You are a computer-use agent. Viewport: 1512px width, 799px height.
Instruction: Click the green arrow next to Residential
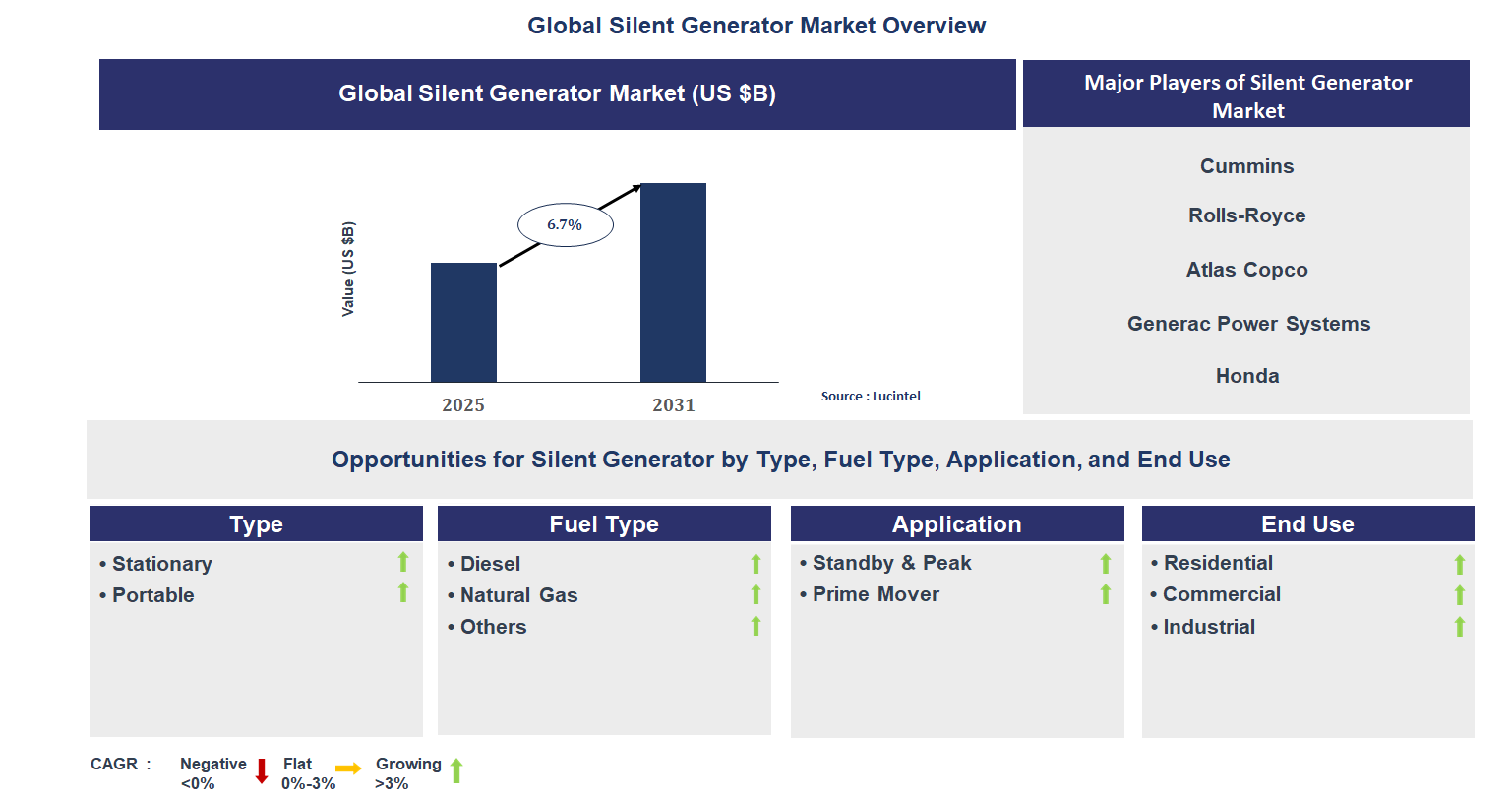point(1458,562)
